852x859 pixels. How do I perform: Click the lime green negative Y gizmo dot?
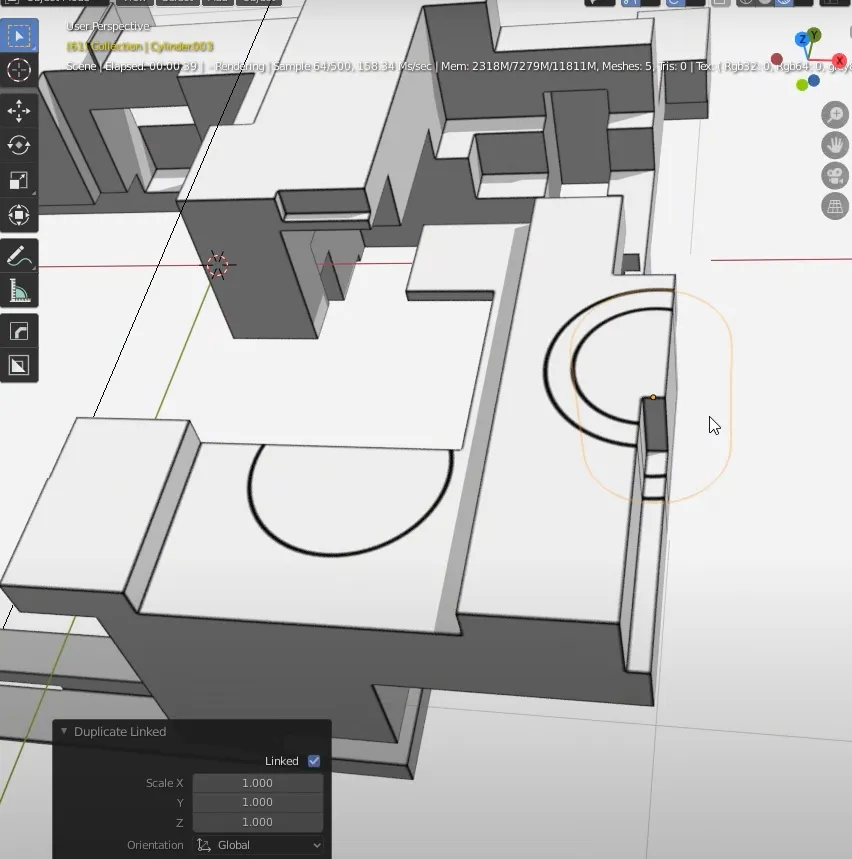point(802,84)
